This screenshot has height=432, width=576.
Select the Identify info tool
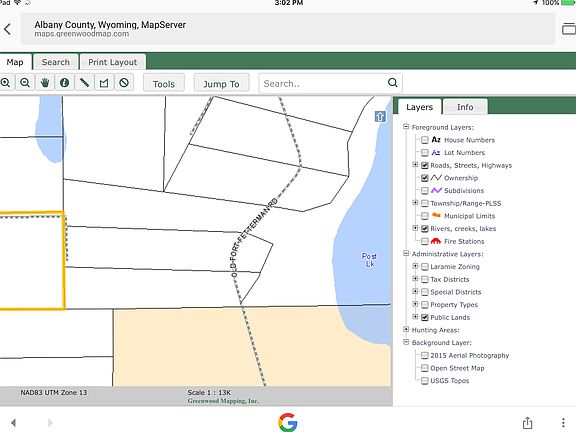(x=65, y=83)
